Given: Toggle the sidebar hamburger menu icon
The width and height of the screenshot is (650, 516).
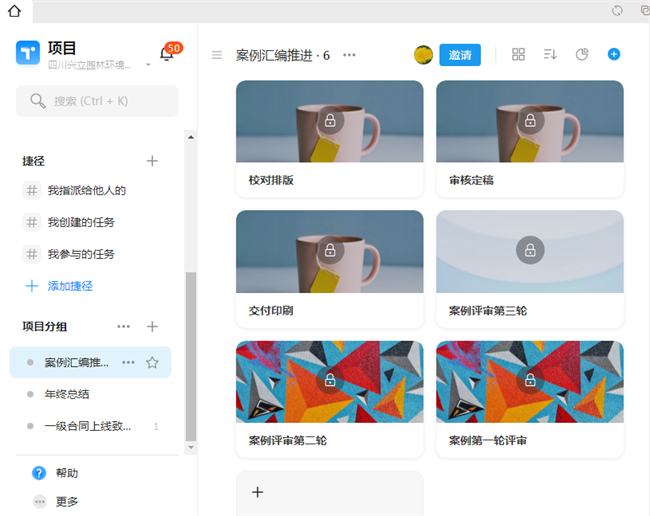Looking at the screenshot, I should (x=217, y=55).
